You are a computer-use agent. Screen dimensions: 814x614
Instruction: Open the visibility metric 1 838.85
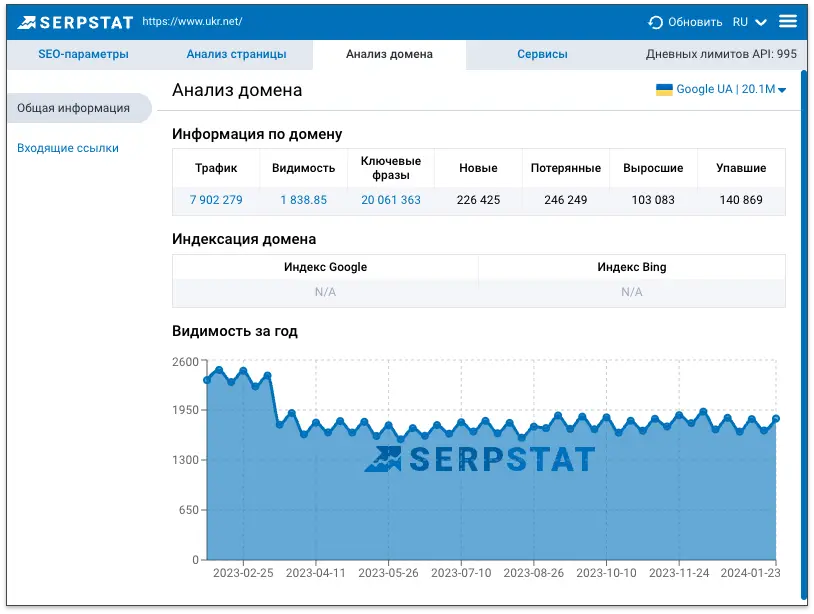click(303, 201)
